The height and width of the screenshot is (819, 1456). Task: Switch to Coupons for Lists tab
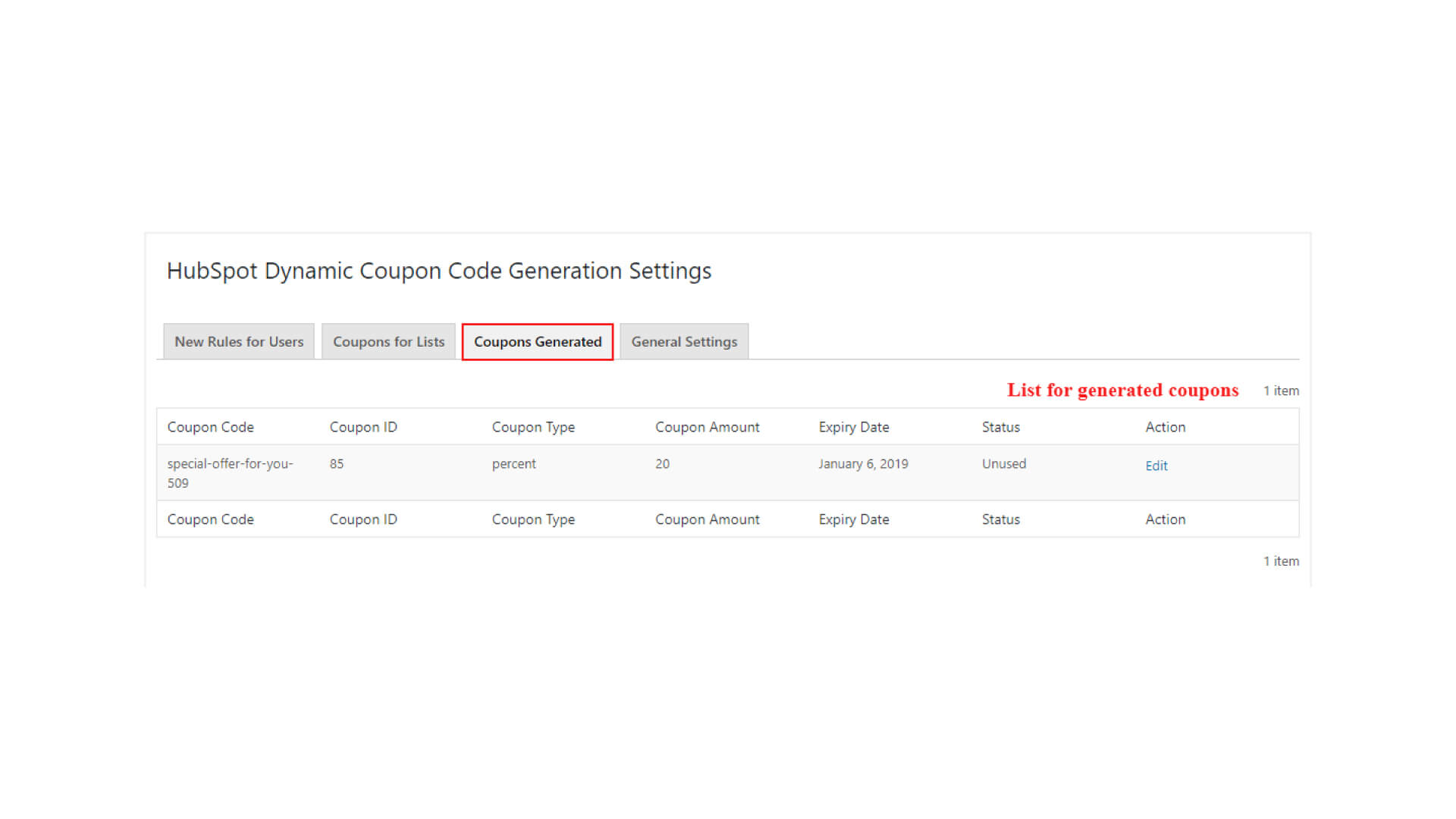(388, 342)
